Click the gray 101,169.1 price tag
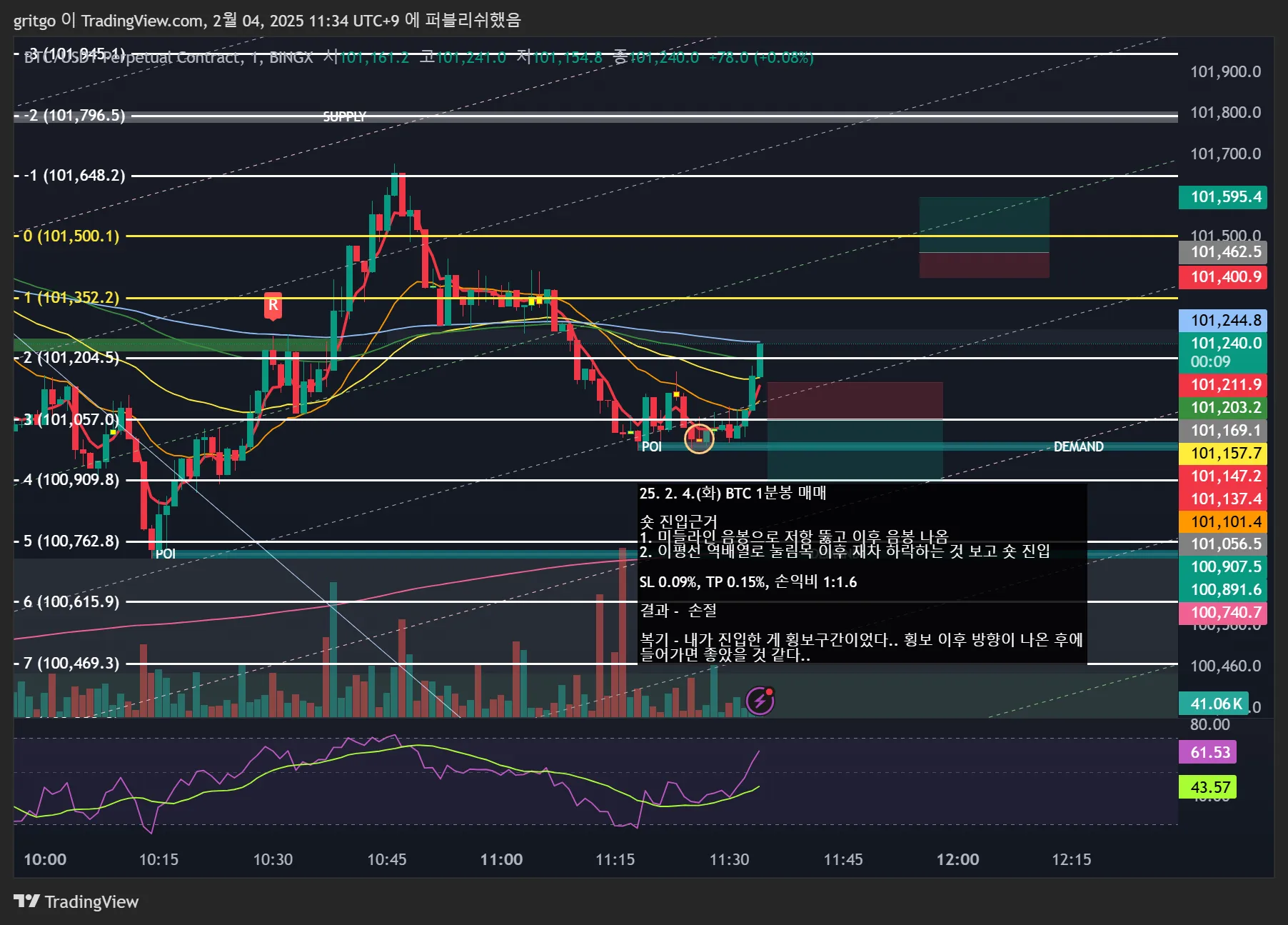Image resolution: width=1288 pixels, height=925 pixels. pos(1223,430)
